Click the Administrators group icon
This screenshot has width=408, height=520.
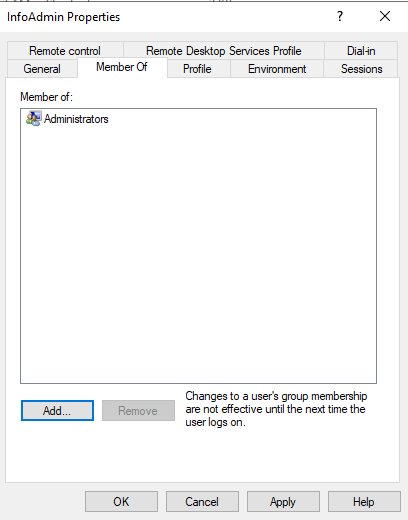[34, 119]
